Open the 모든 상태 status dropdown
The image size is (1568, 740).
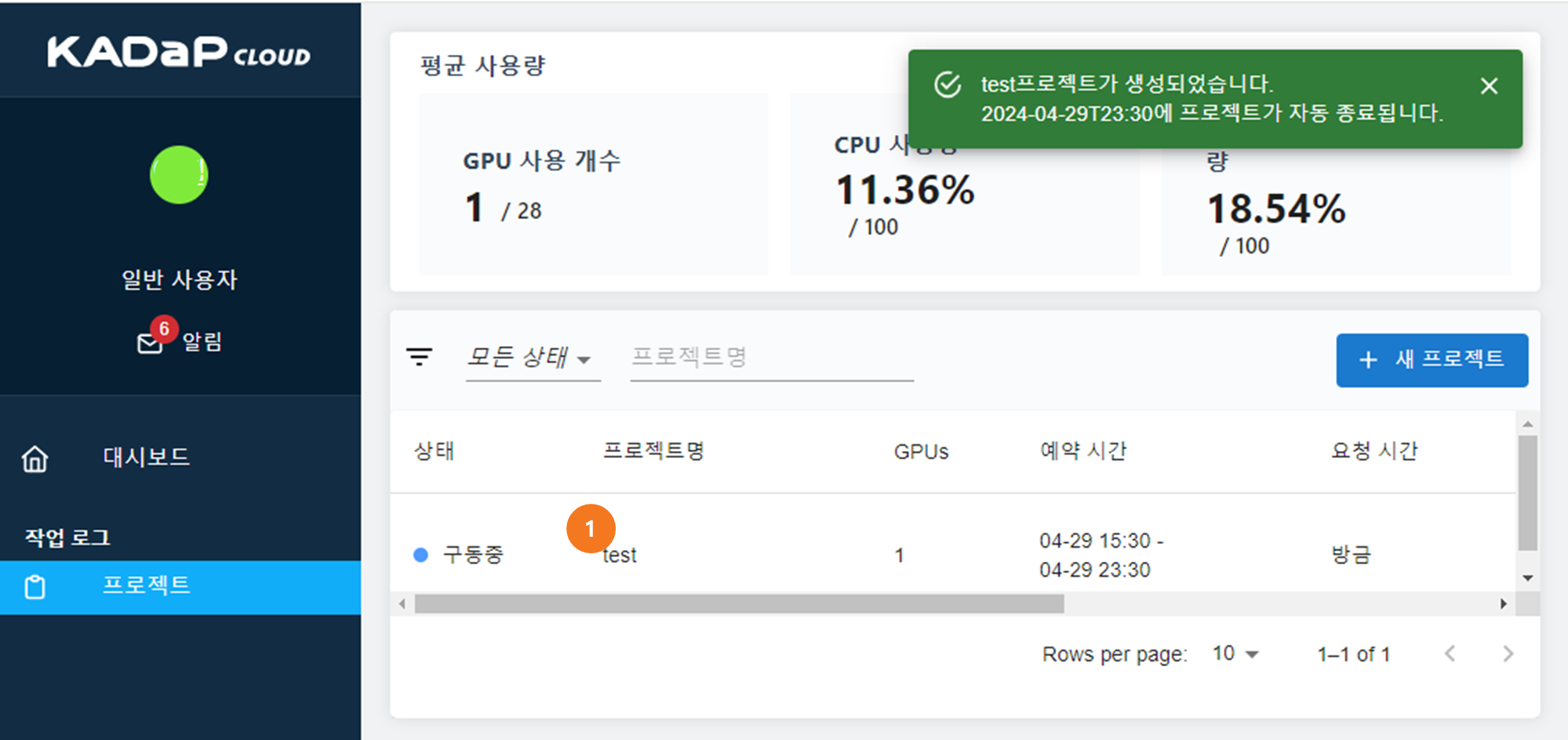529,358
